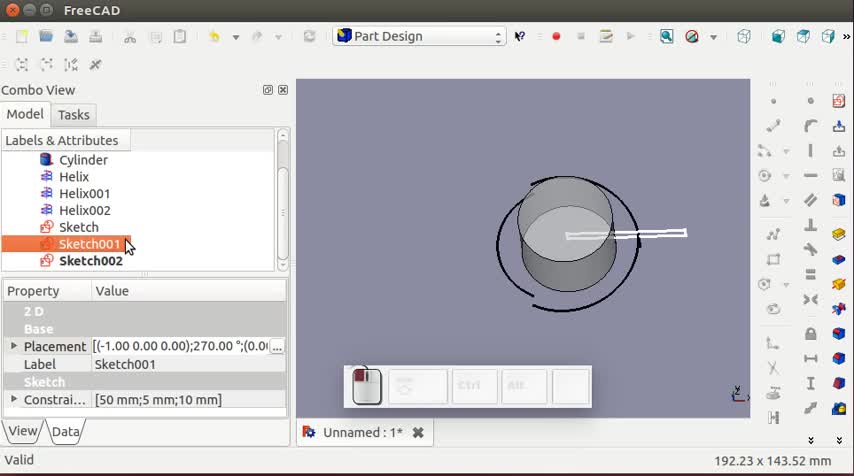The image size is (854, 476).
Task: Select Helix002 in the tree
Action: click(x=84, y=211)
